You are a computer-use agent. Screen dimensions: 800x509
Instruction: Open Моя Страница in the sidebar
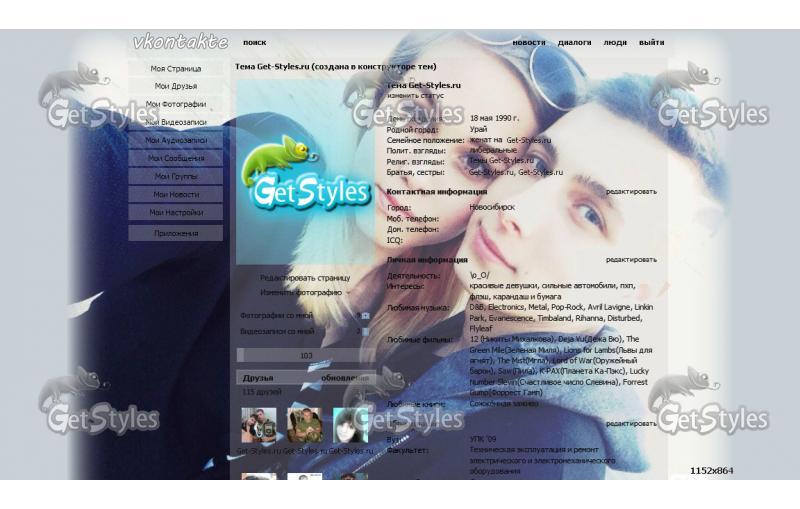pos(176,68)
